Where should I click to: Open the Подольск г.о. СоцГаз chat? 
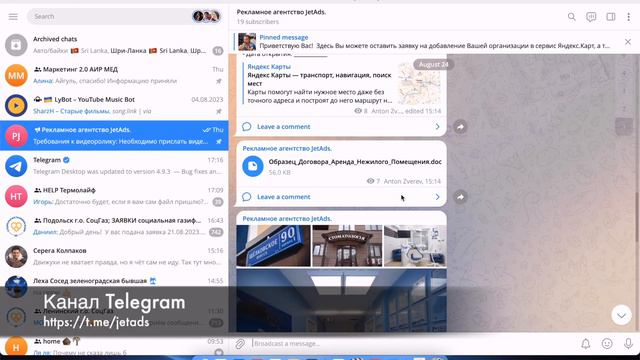click(114, 226)
